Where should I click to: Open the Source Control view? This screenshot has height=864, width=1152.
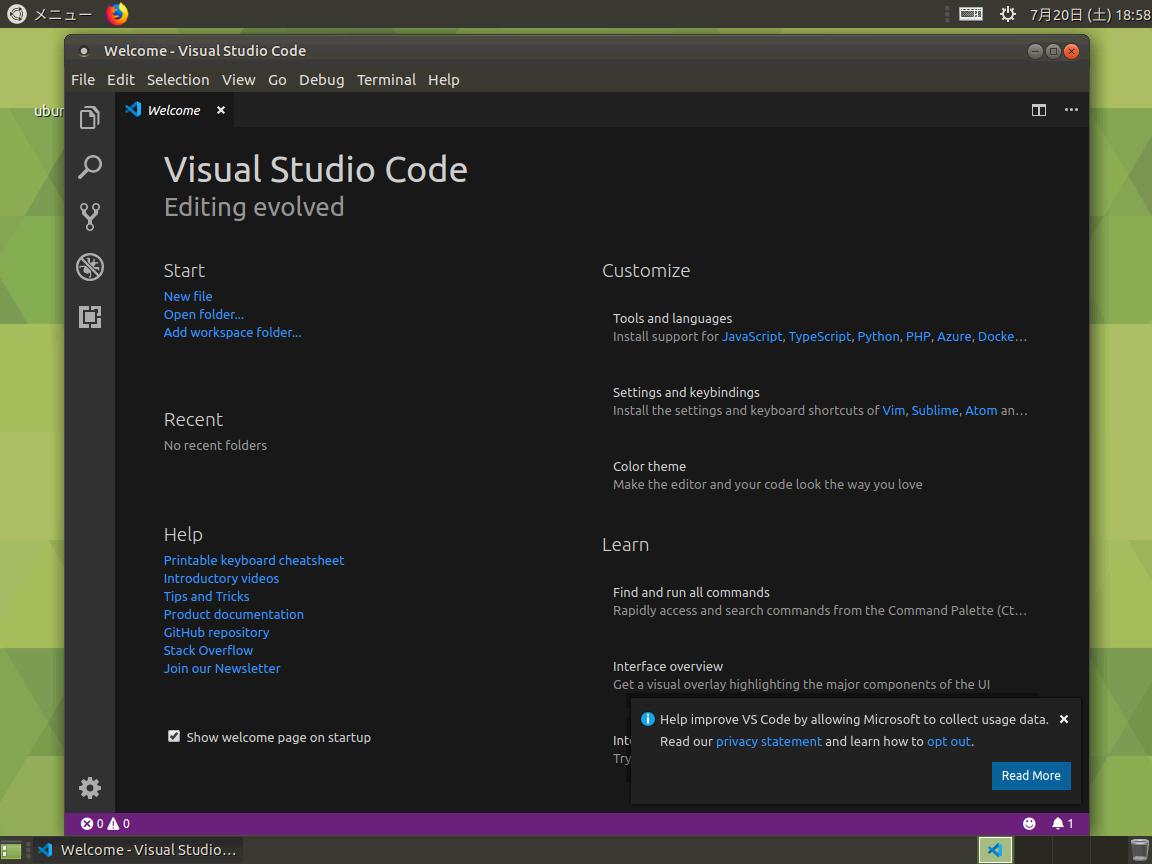pyautogui.click(x=90, y=217)
